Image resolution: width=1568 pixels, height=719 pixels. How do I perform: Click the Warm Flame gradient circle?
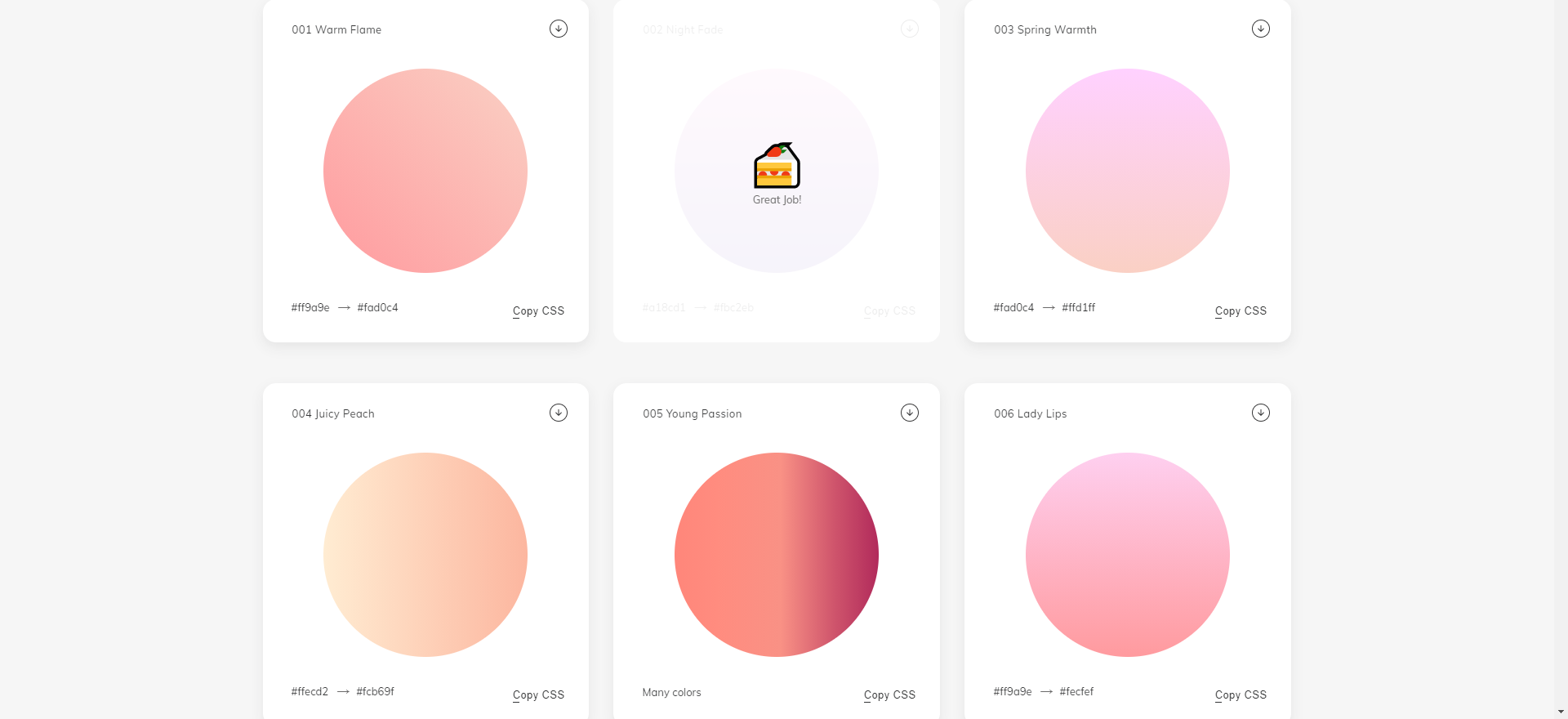click(x=425, y=171)
